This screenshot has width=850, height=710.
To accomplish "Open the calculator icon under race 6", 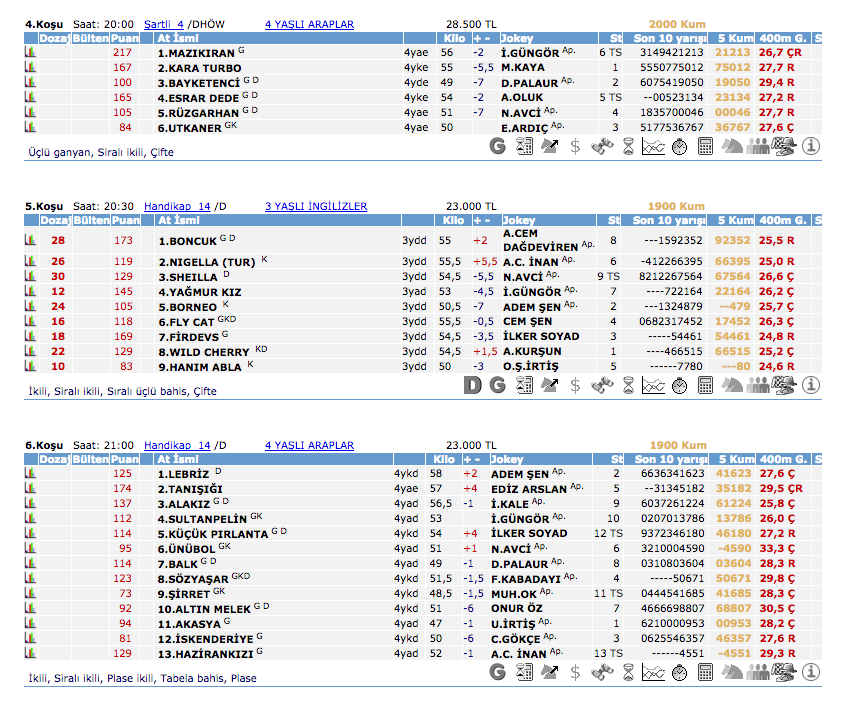I will point(705,674).
